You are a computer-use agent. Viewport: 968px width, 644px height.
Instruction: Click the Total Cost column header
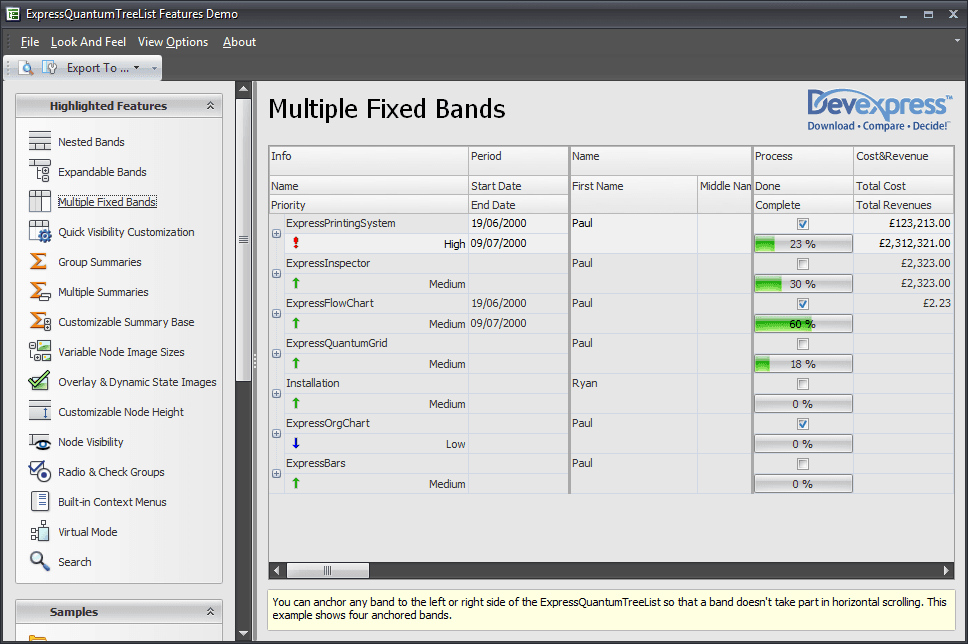904,186
